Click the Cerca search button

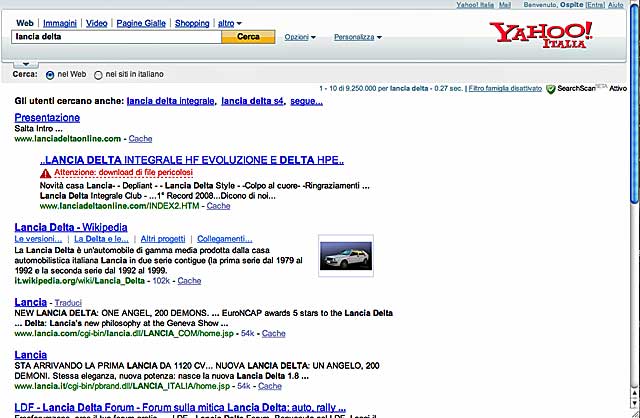coord(248,37)
